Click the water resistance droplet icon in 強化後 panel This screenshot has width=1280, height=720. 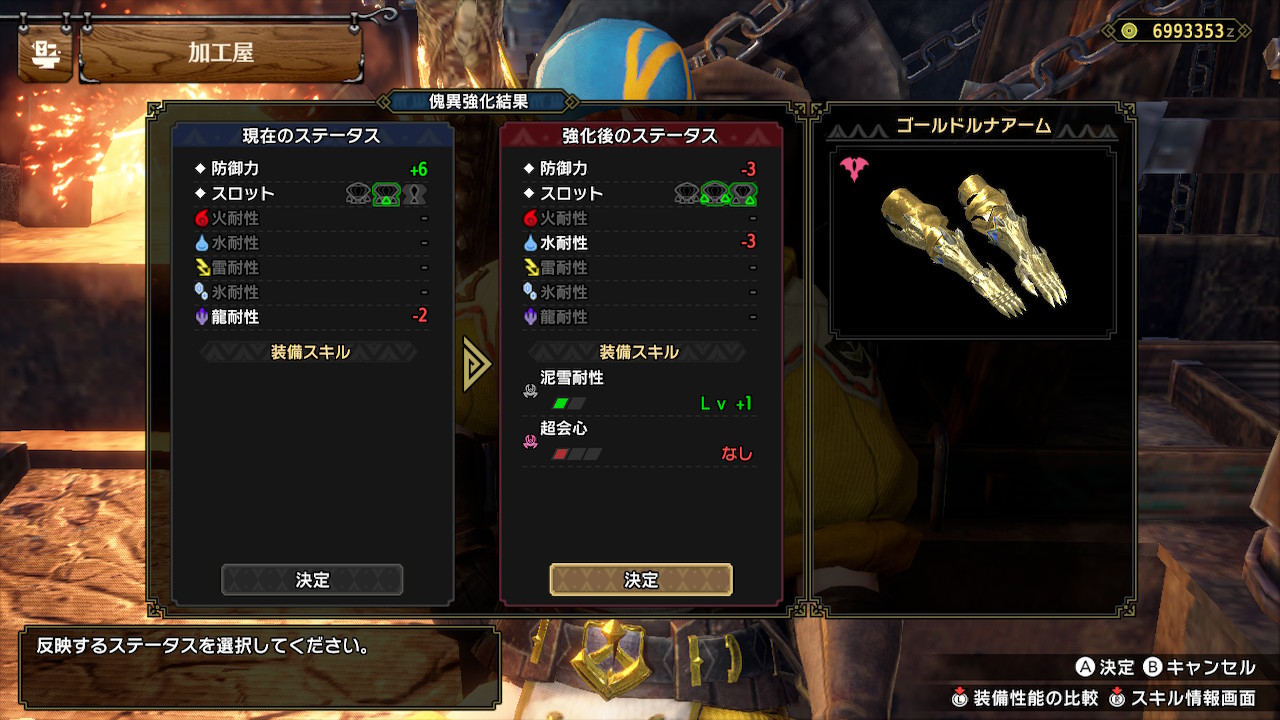[530, 243]
